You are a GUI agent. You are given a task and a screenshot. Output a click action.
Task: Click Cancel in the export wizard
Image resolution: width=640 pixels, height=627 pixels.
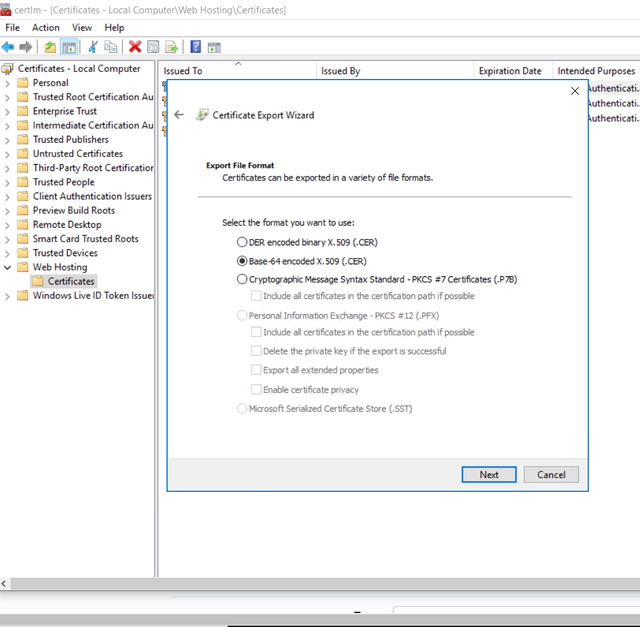(551, 474)
